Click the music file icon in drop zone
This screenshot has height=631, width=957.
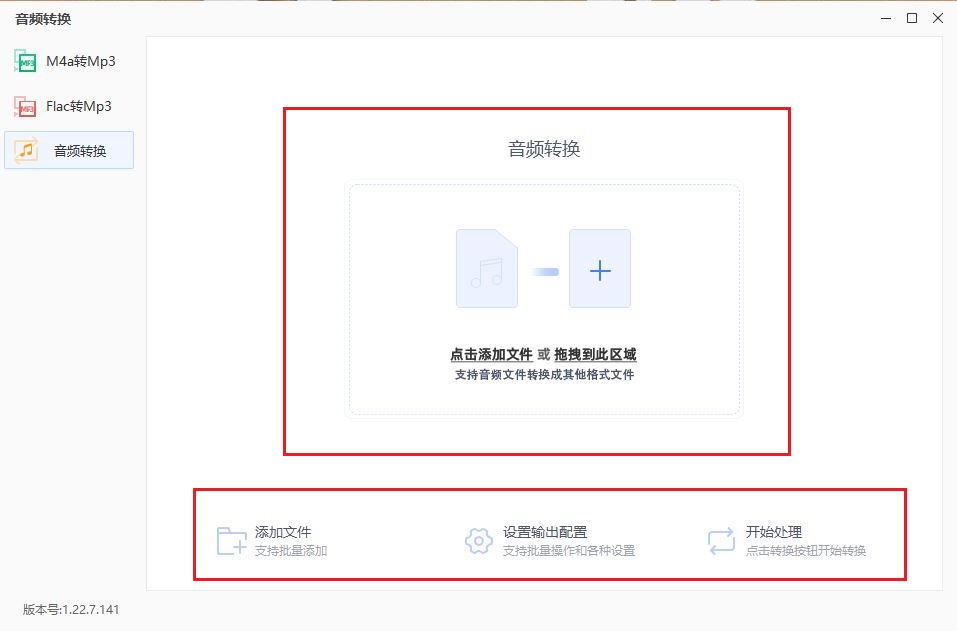coord(486,268)
